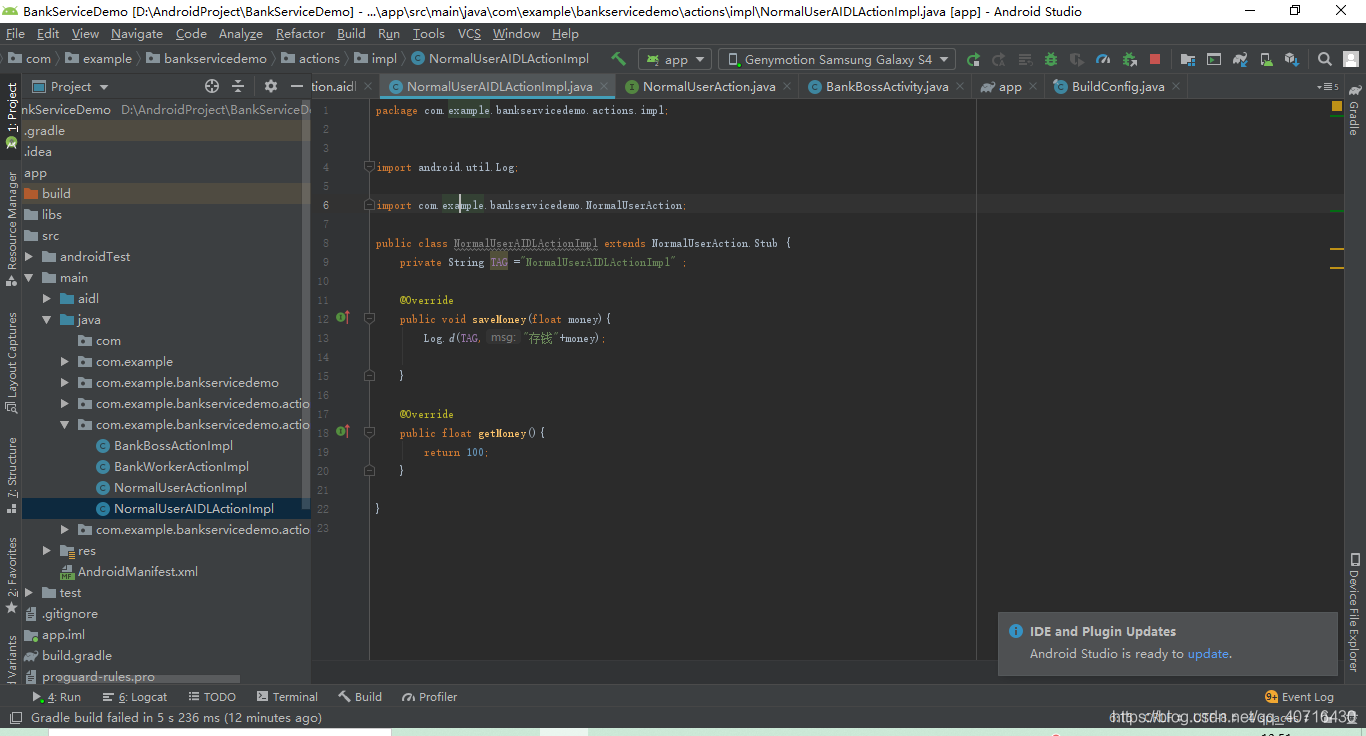
Task: Click the Search Everywhere magnifier icon
Action: [1324, 59]
